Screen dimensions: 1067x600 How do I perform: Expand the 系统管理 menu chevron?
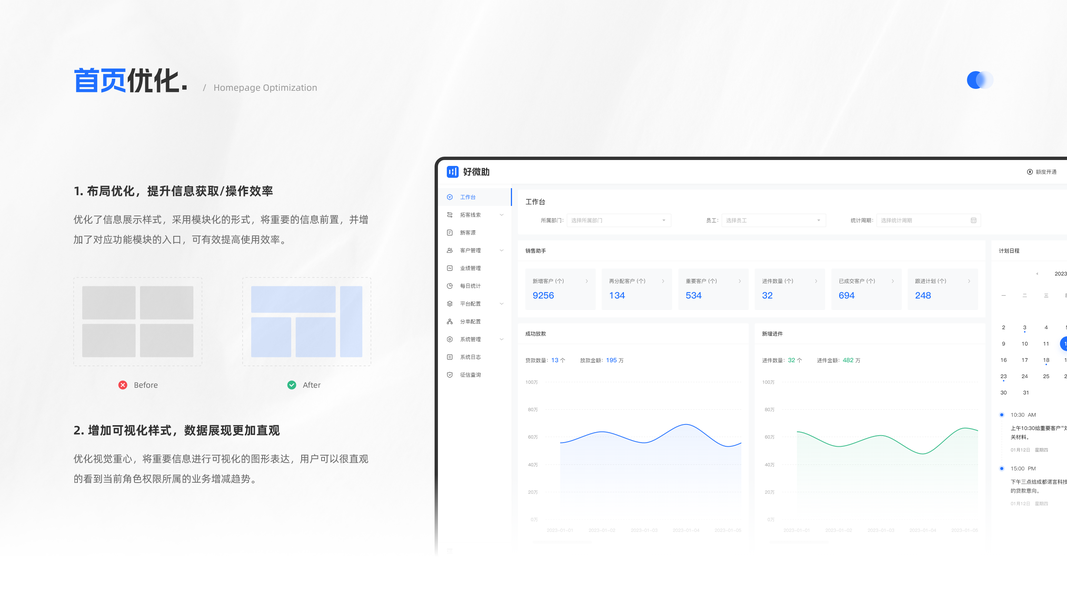tap(502, 339)
